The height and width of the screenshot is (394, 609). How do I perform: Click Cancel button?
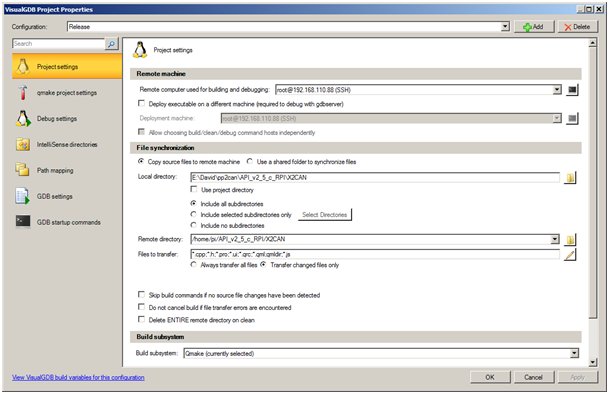(534, 377)
